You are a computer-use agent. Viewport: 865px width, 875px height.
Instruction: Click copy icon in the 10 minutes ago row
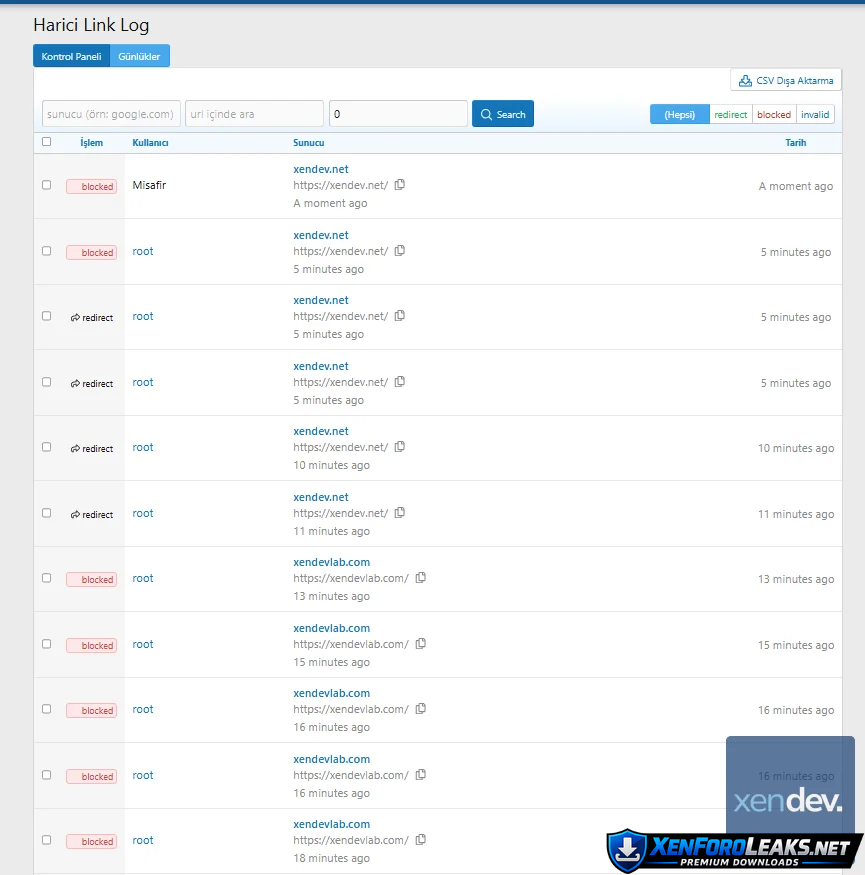[400, 447]
